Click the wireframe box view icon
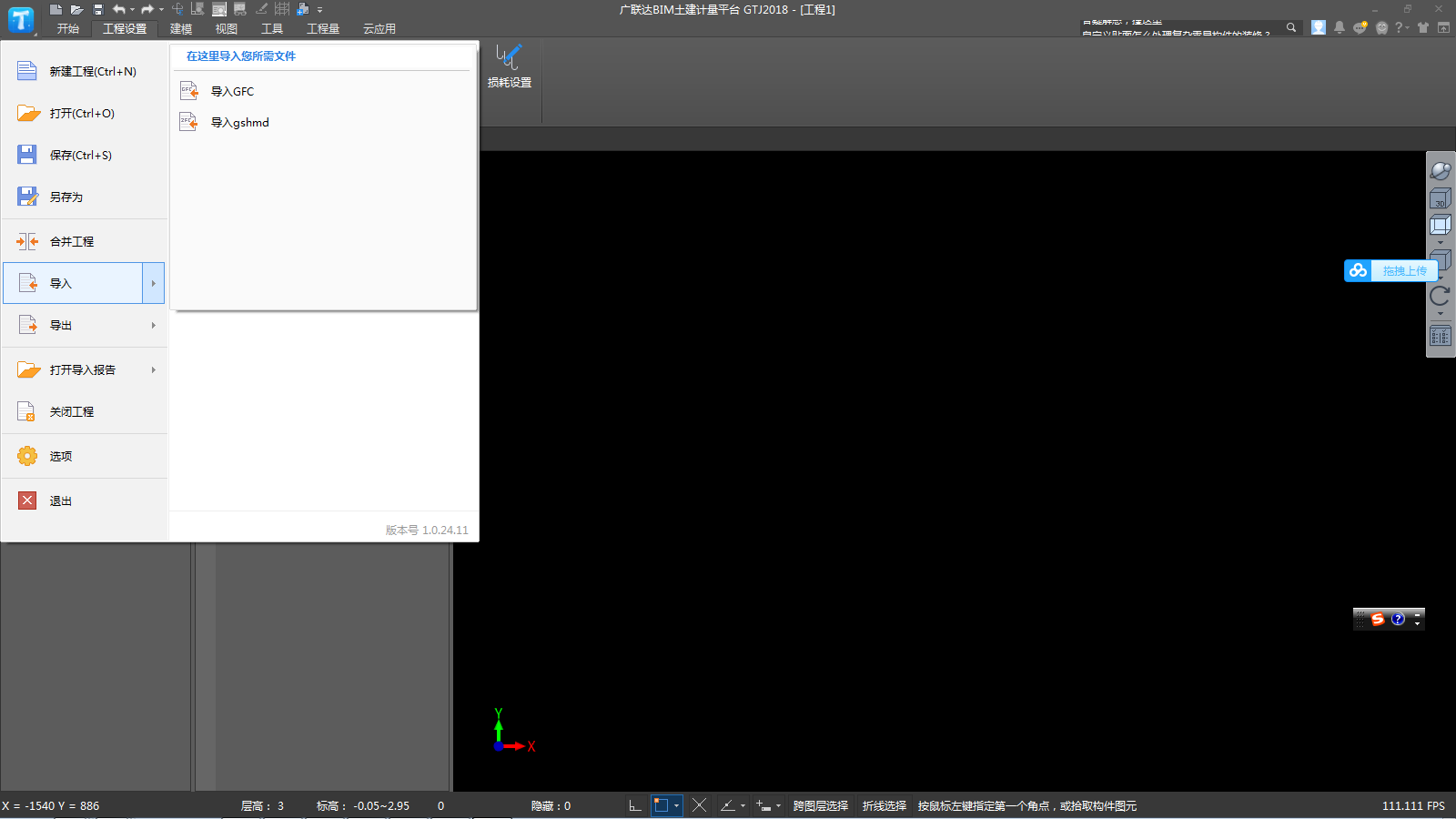The image size is (1456, 819). click(1441, 225)
